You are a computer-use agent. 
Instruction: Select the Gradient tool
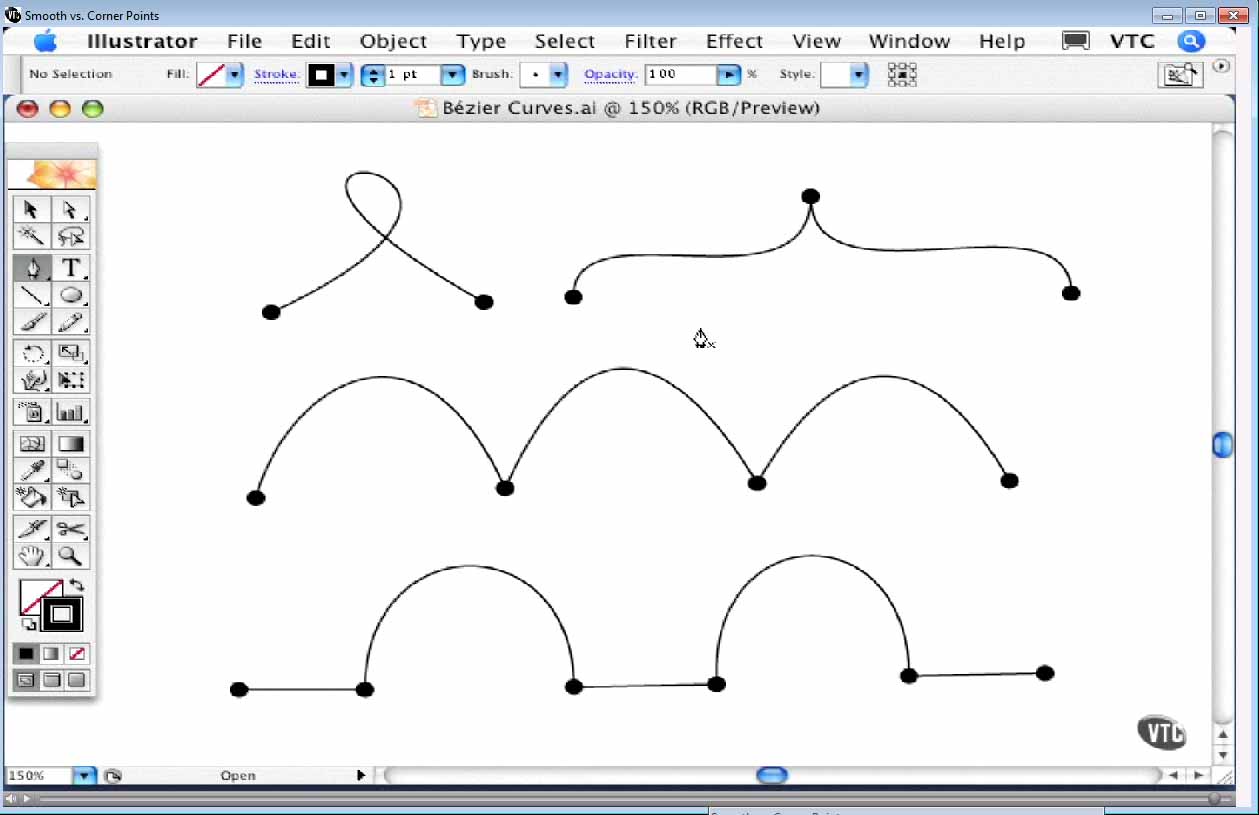(x=70, y=443)
